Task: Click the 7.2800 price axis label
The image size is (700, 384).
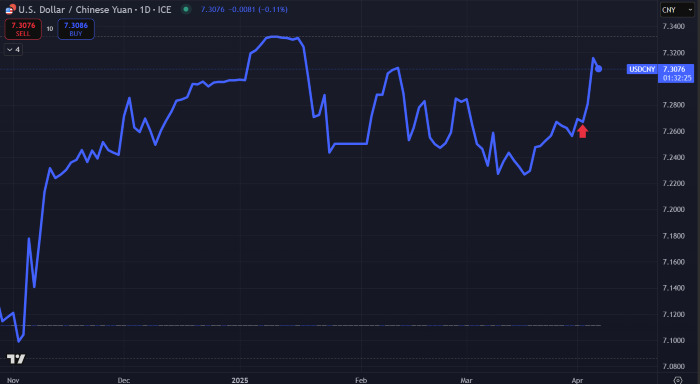Action: [674, 105]
